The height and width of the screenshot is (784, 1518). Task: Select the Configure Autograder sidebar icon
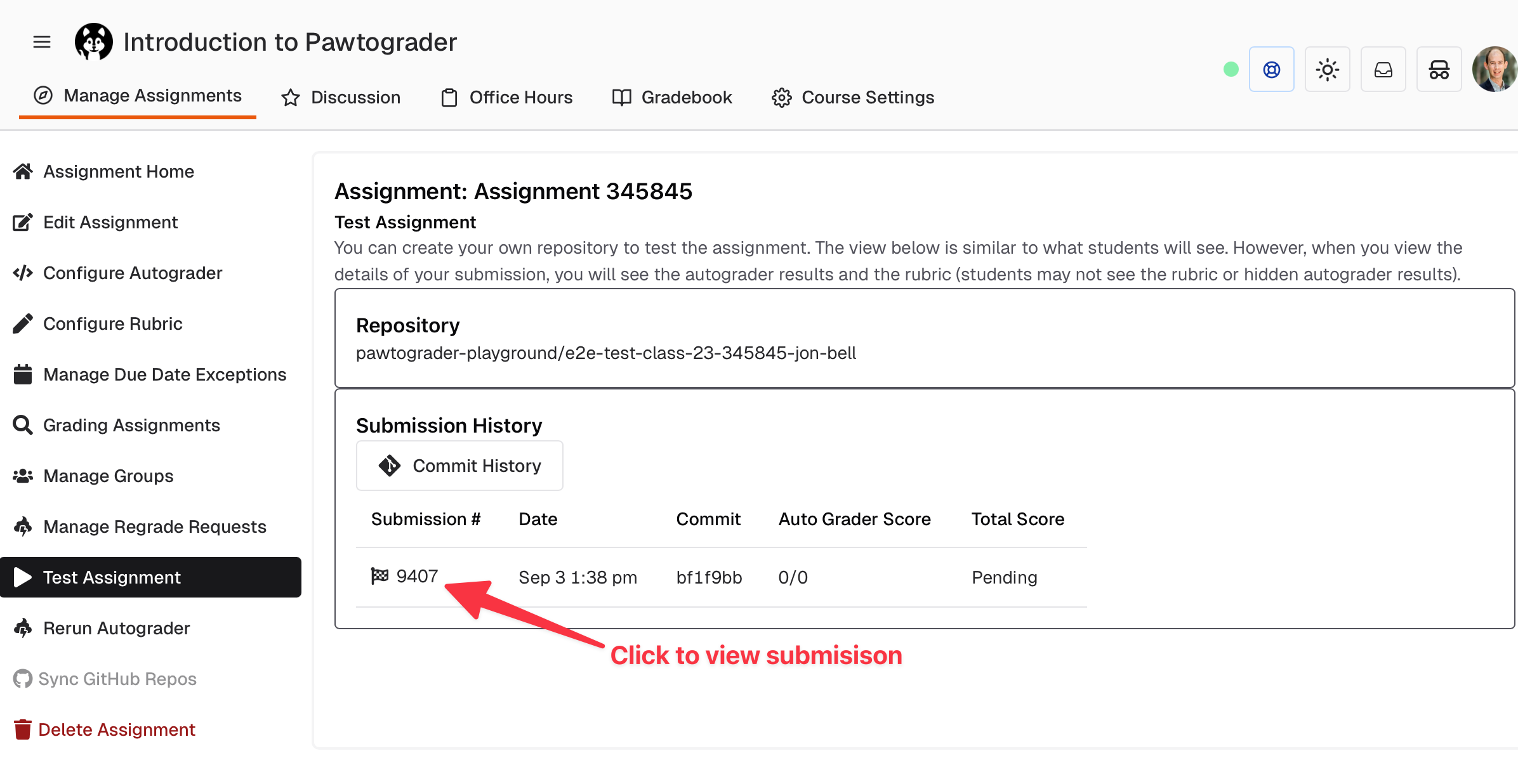point(23,273)
